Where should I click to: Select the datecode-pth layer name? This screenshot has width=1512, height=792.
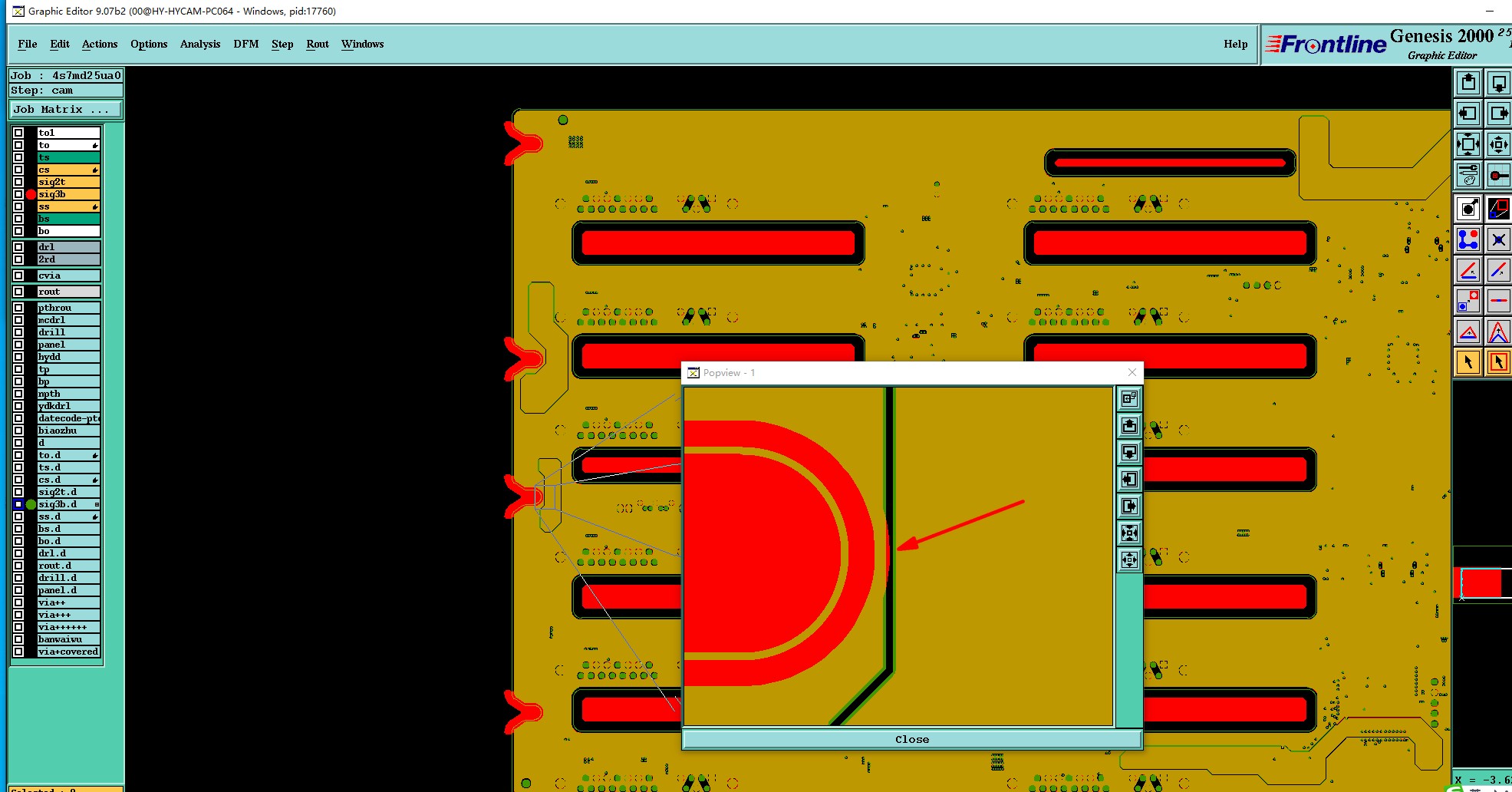point(68,418)
